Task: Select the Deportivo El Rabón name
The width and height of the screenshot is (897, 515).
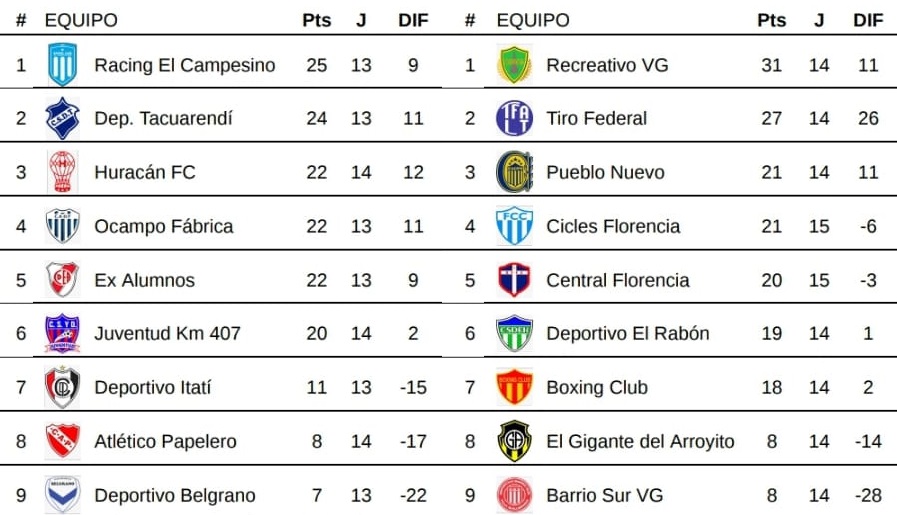Action: tap(627, 333)
